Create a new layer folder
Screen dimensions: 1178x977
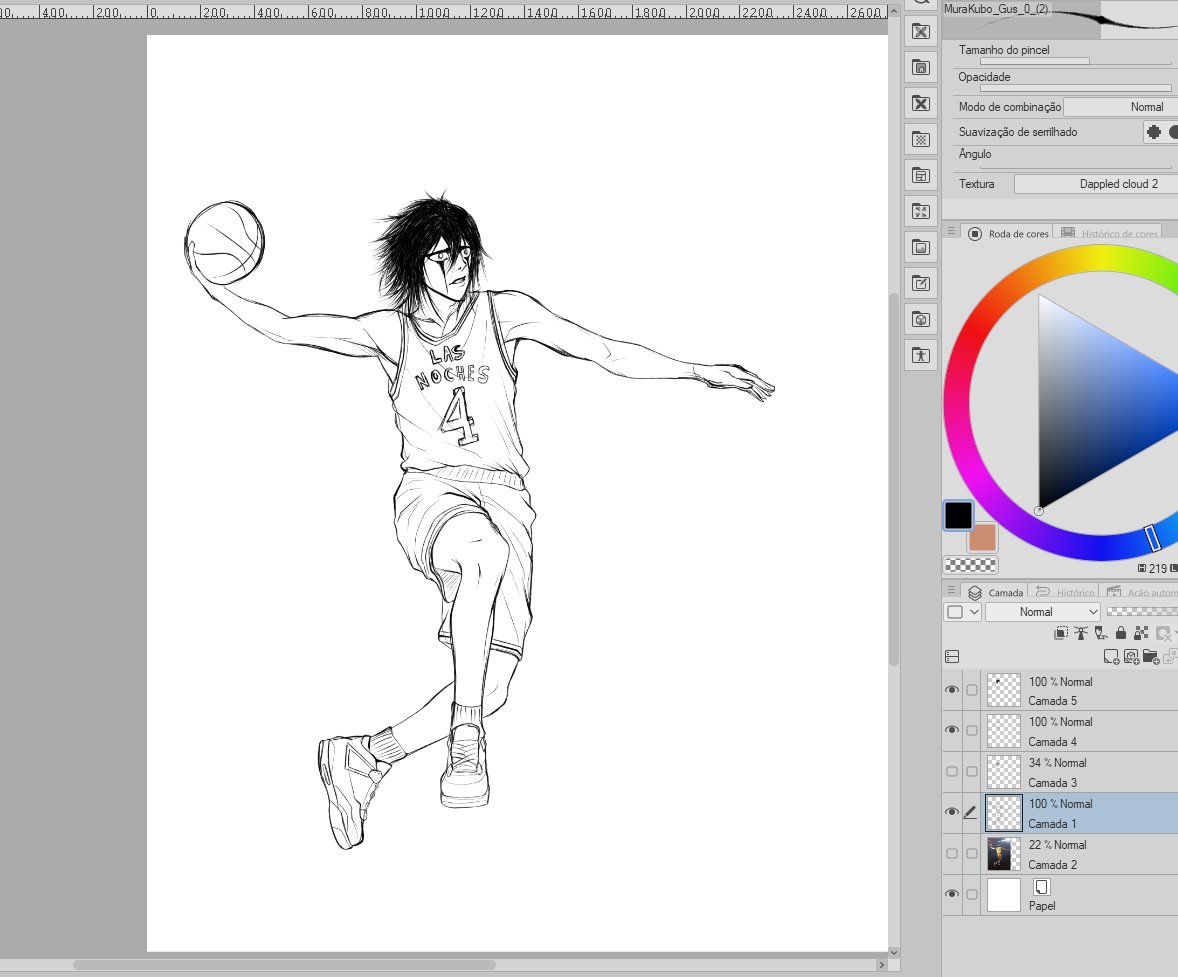[1150, 658]
